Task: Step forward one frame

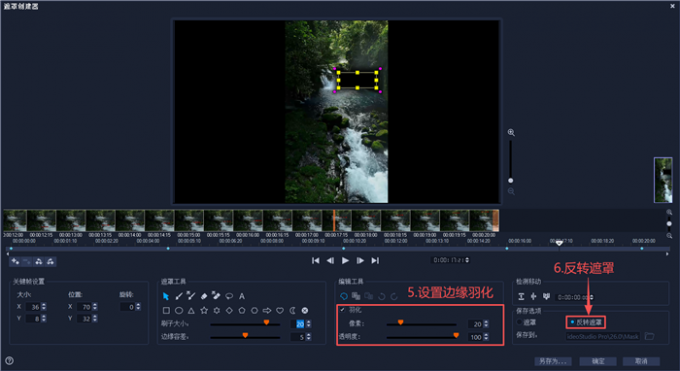Action: (360, 260)
